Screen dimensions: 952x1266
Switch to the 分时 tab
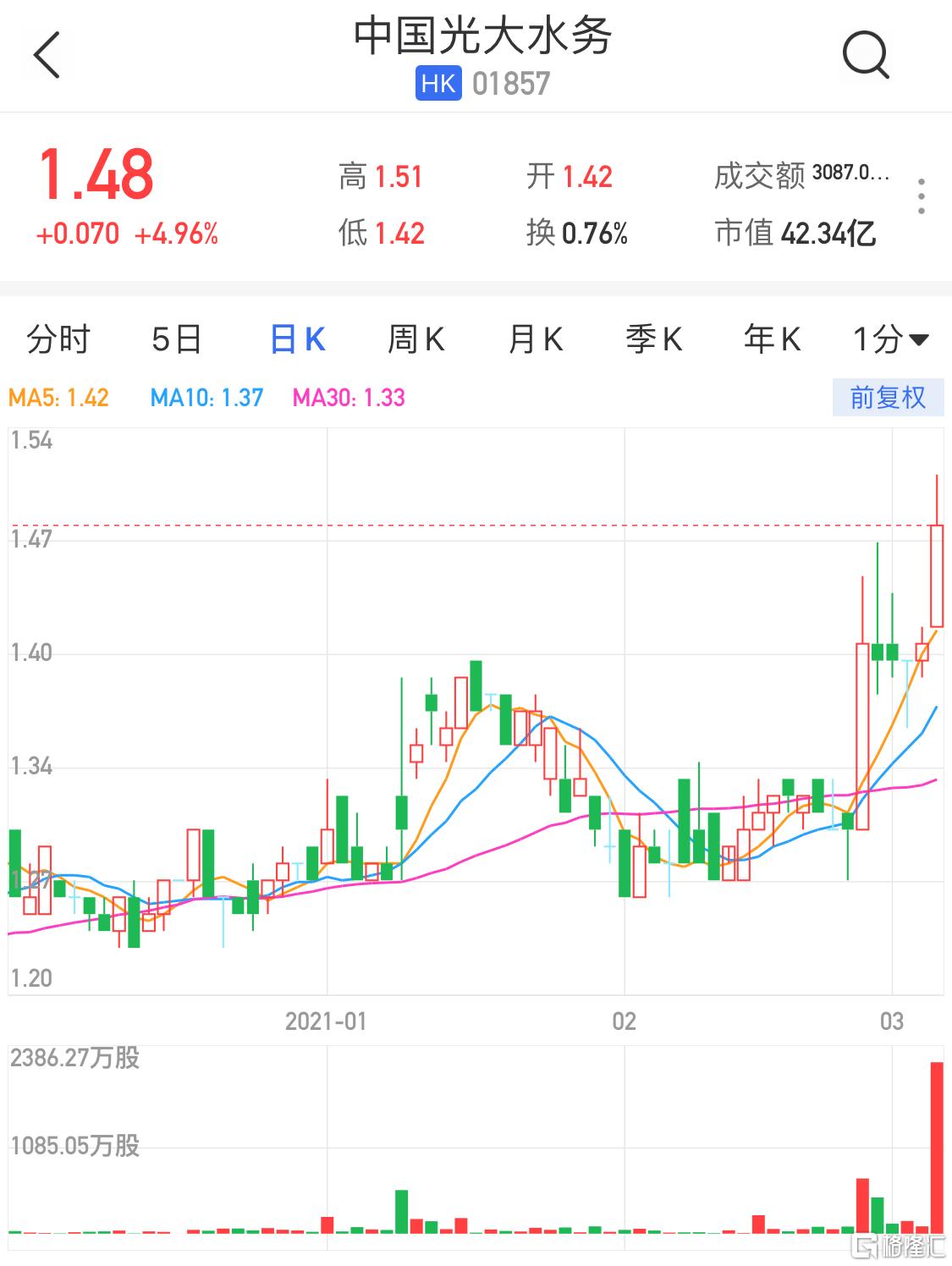[58, 340]
